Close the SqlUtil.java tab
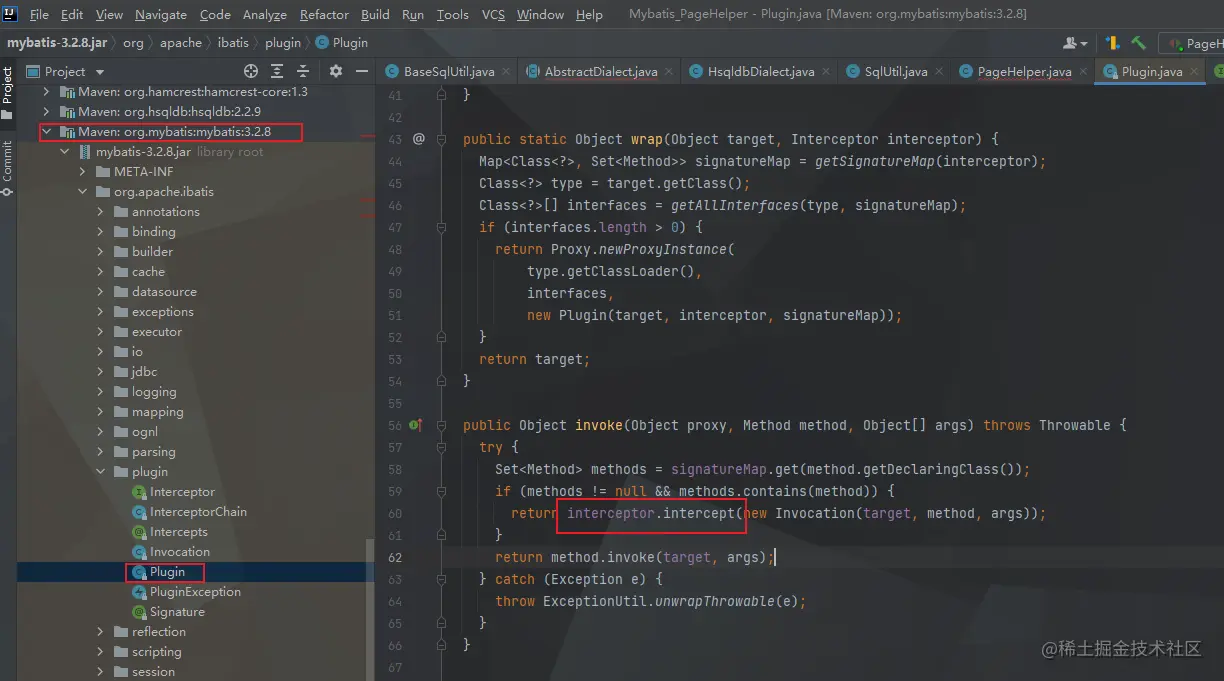1224x681 pixels. [x=939, y=72]
